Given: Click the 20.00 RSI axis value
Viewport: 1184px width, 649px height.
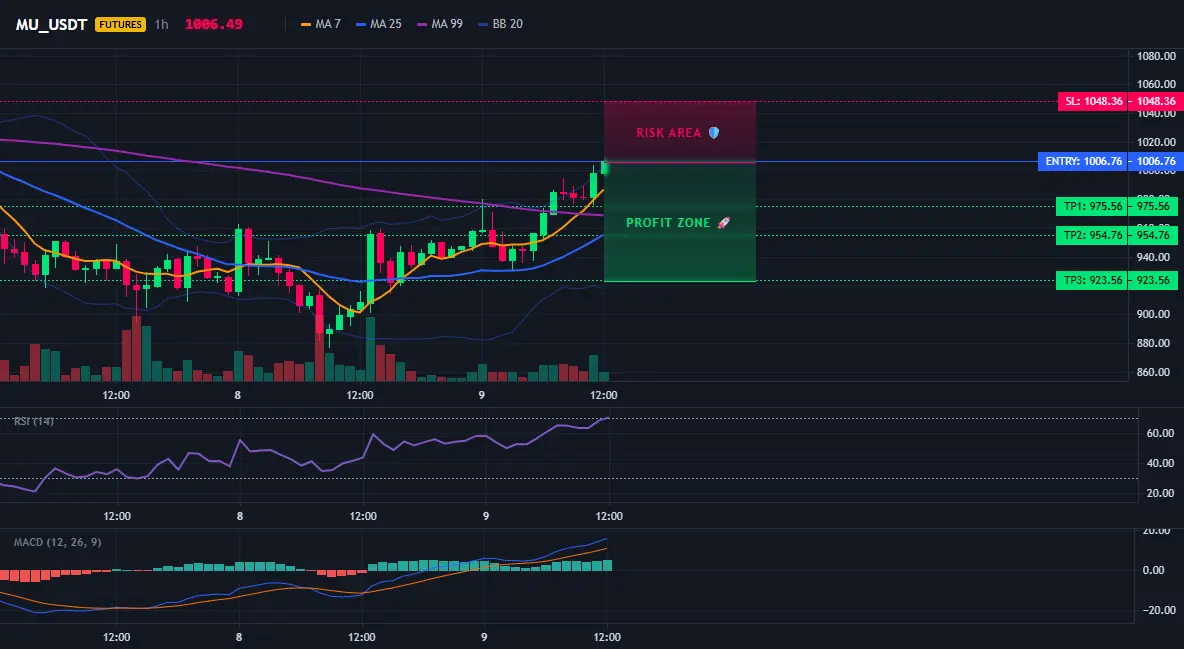Looking at the screenshot, I should coord(1161,493).
